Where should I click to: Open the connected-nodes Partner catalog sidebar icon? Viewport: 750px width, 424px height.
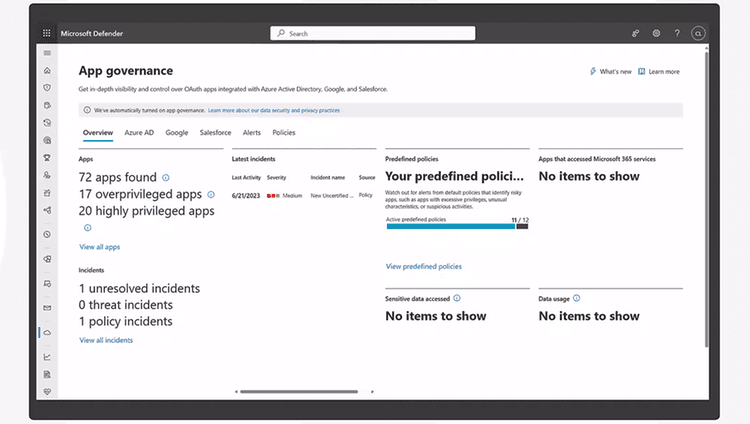click(47, 210)
